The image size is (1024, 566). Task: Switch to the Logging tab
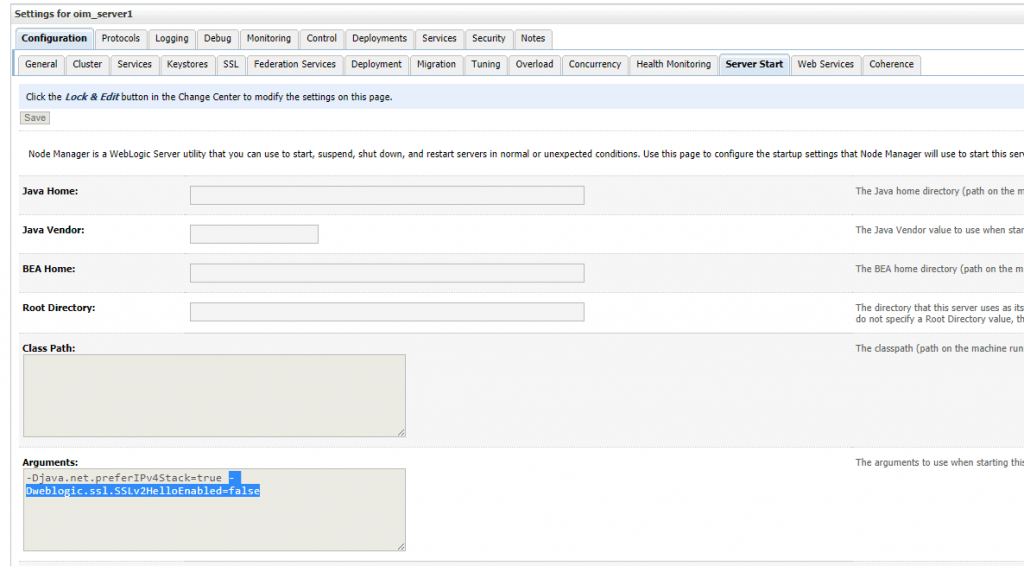click(171, 38)
